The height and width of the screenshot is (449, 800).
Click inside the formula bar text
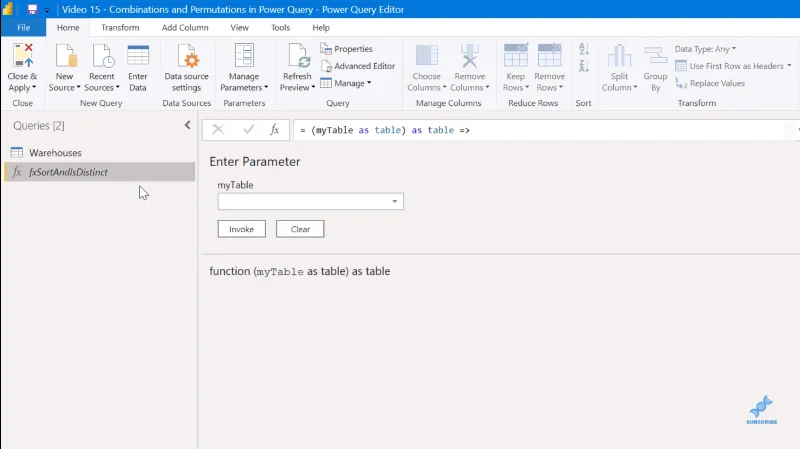coord(385,130)
